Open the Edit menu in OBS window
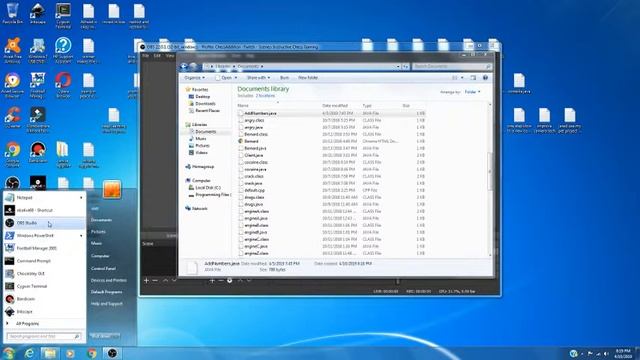 157,56
